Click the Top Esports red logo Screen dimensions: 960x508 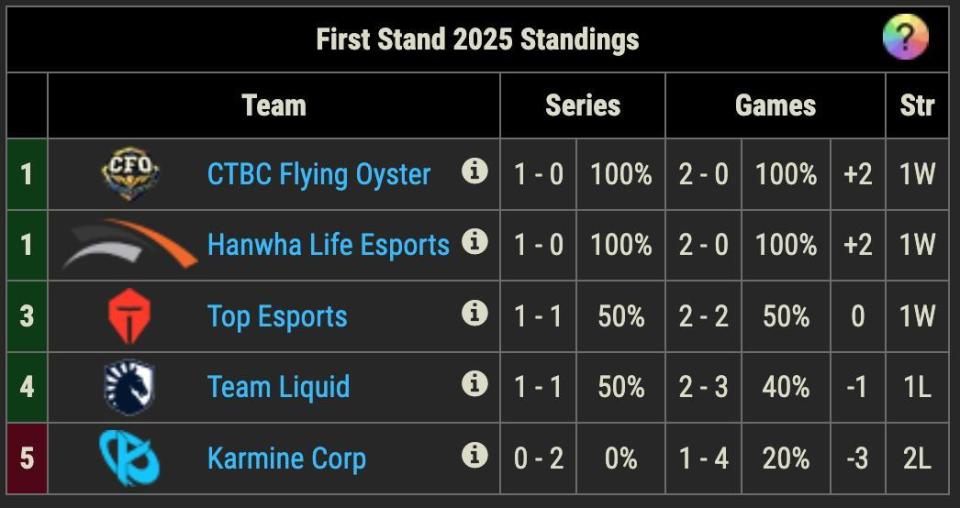(x=130, y=316)
